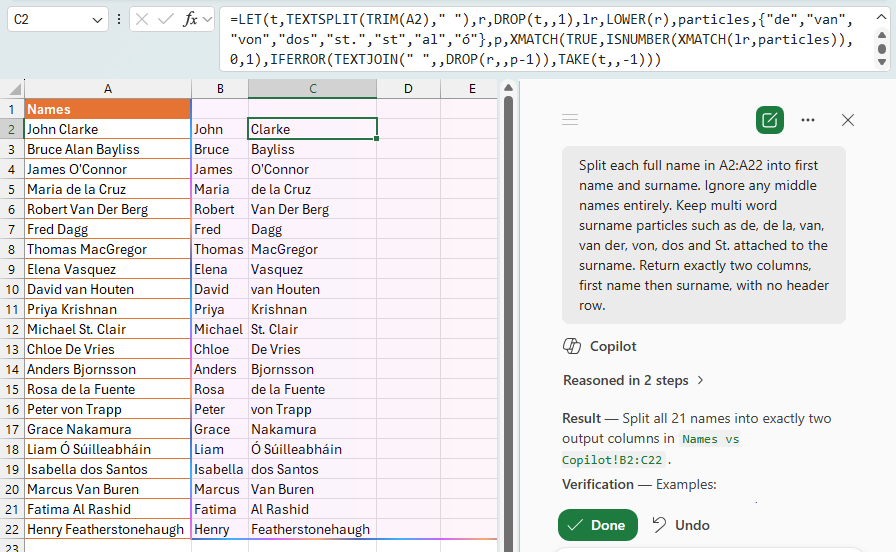Select cell containing Robert Van Der Berg

click(107, 209)
